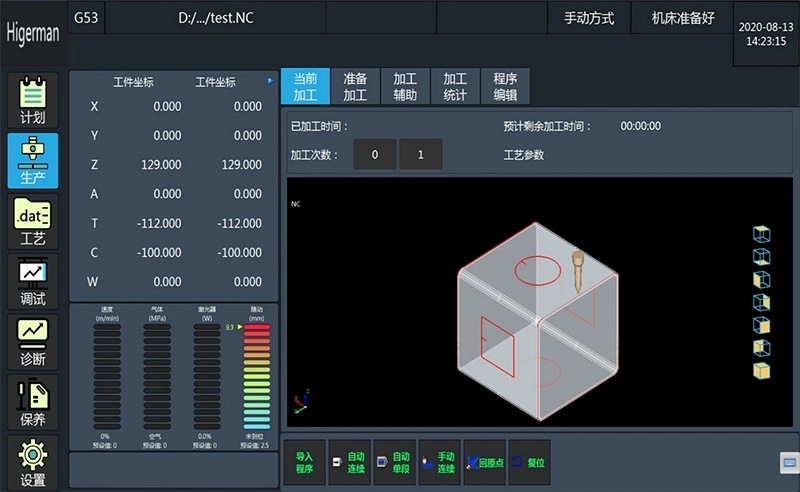
Task: Open the 计划 (Plan) sidebar module
Action: click(33, 100)
